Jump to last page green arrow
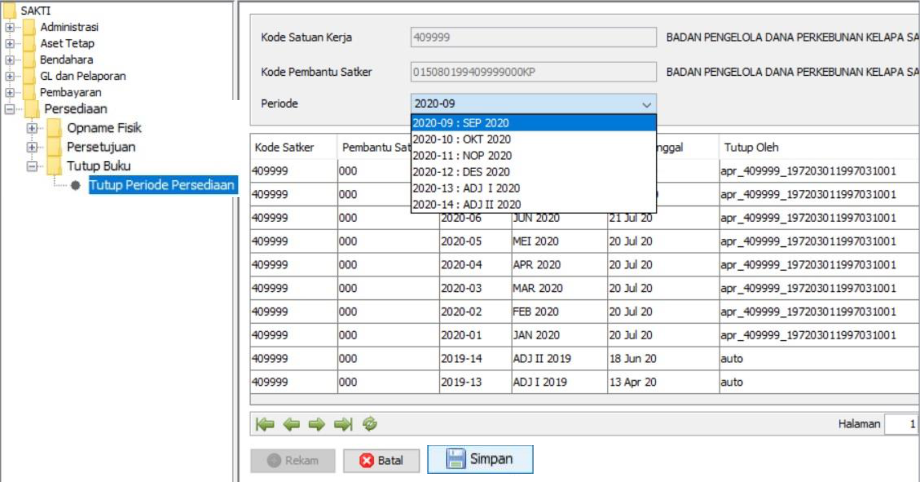Screen dimensions: 920x482 click(x=343, y=424)
